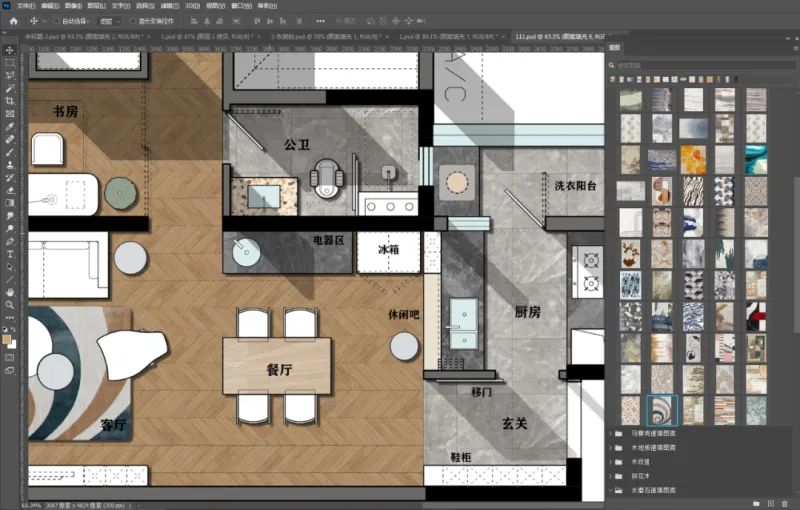Select the Zoom tool
Viewport: 800px width, 510px height.
(x=9, y=304)
